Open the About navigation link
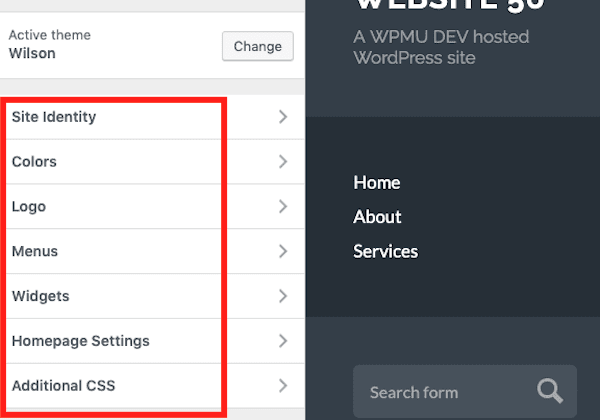600x420 pixels. point(377,217)
